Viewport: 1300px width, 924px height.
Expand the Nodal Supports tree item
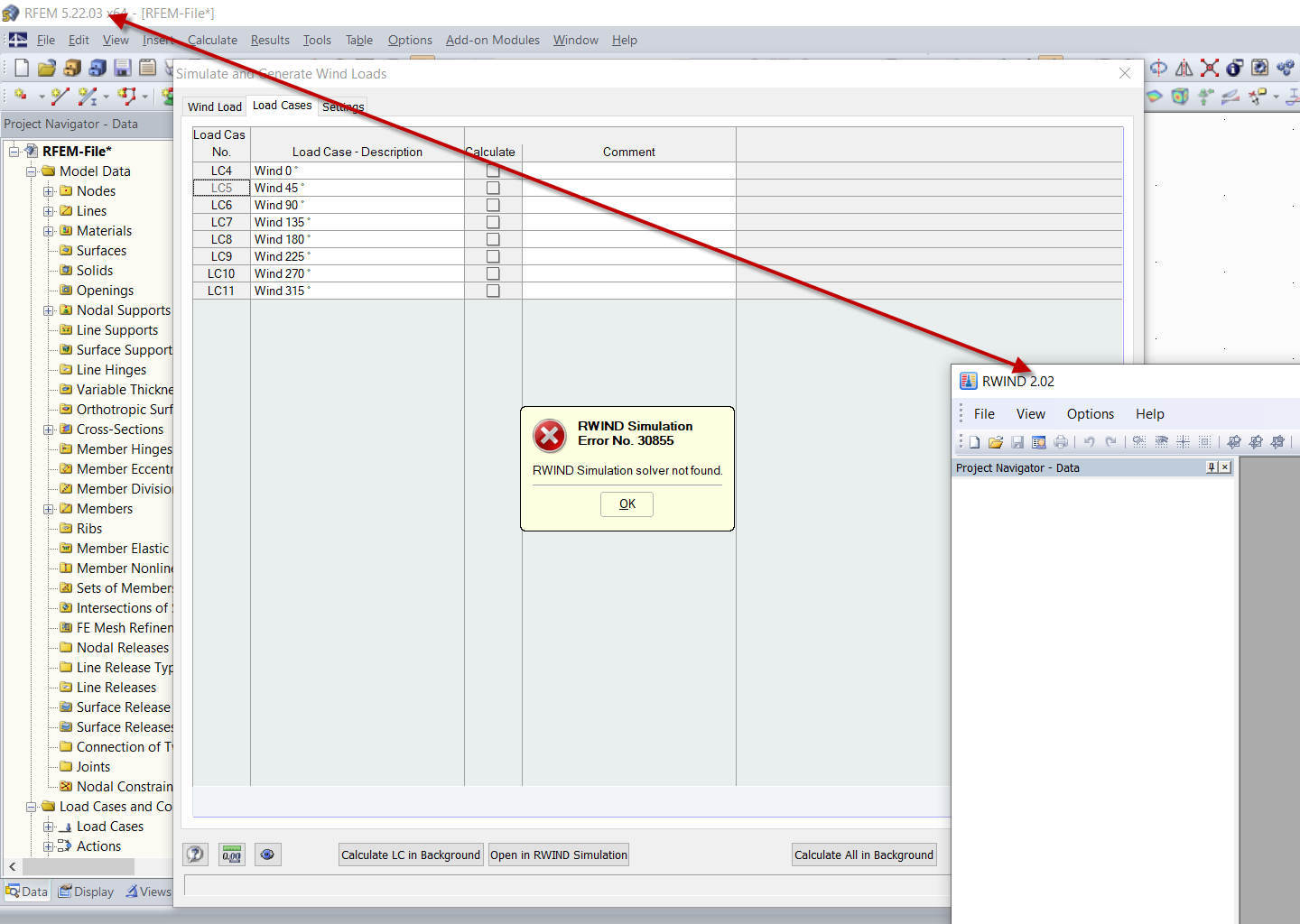49,310
